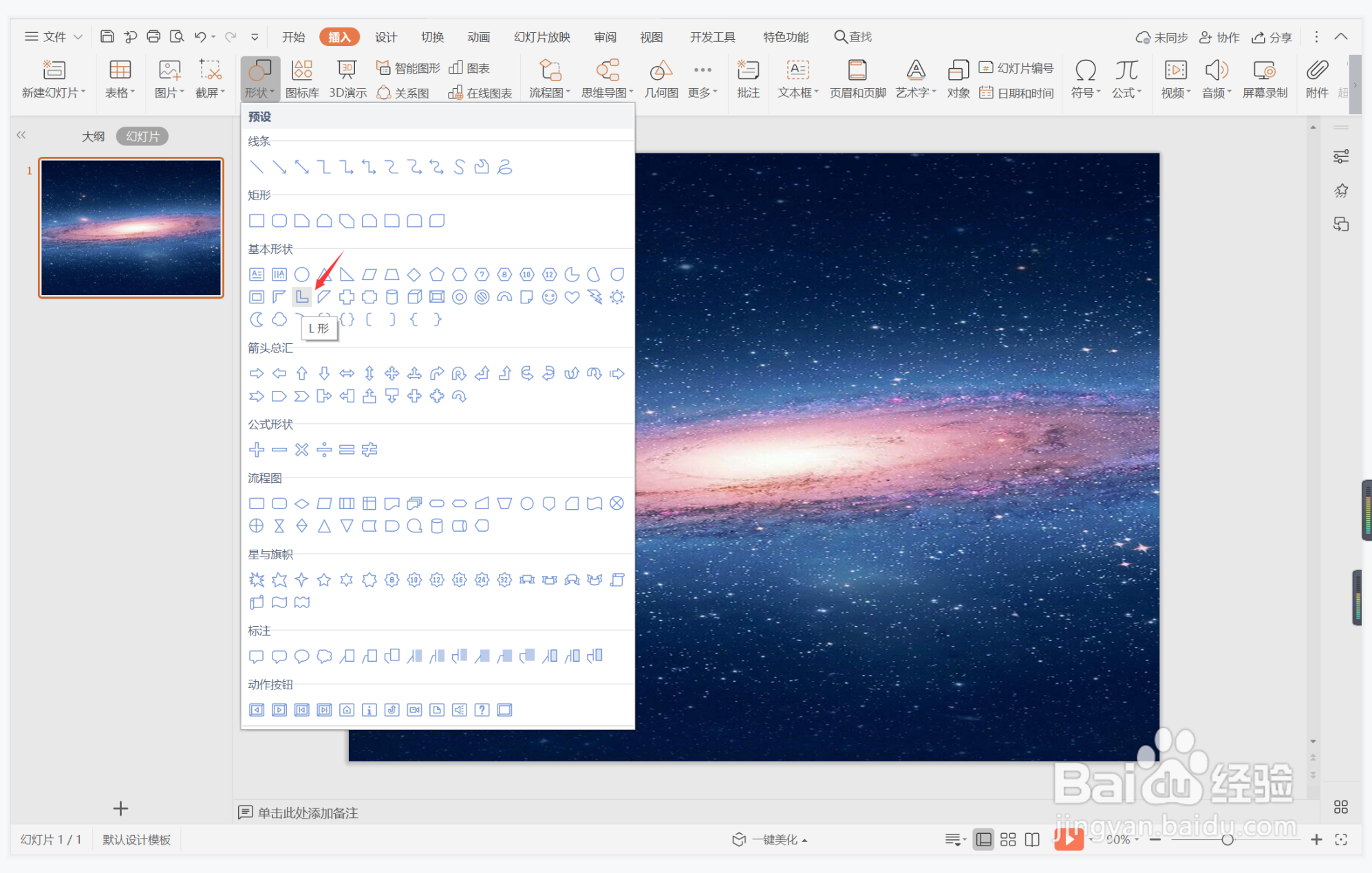Switch to reading view

tap(1032, 839)
